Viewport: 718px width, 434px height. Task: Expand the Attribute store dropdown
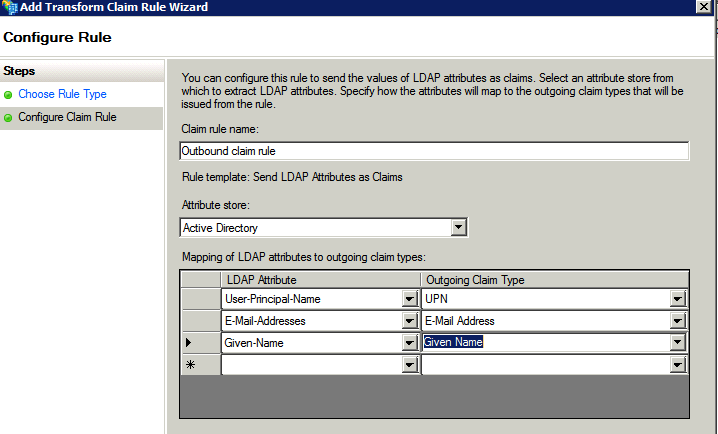pos(459,228)
